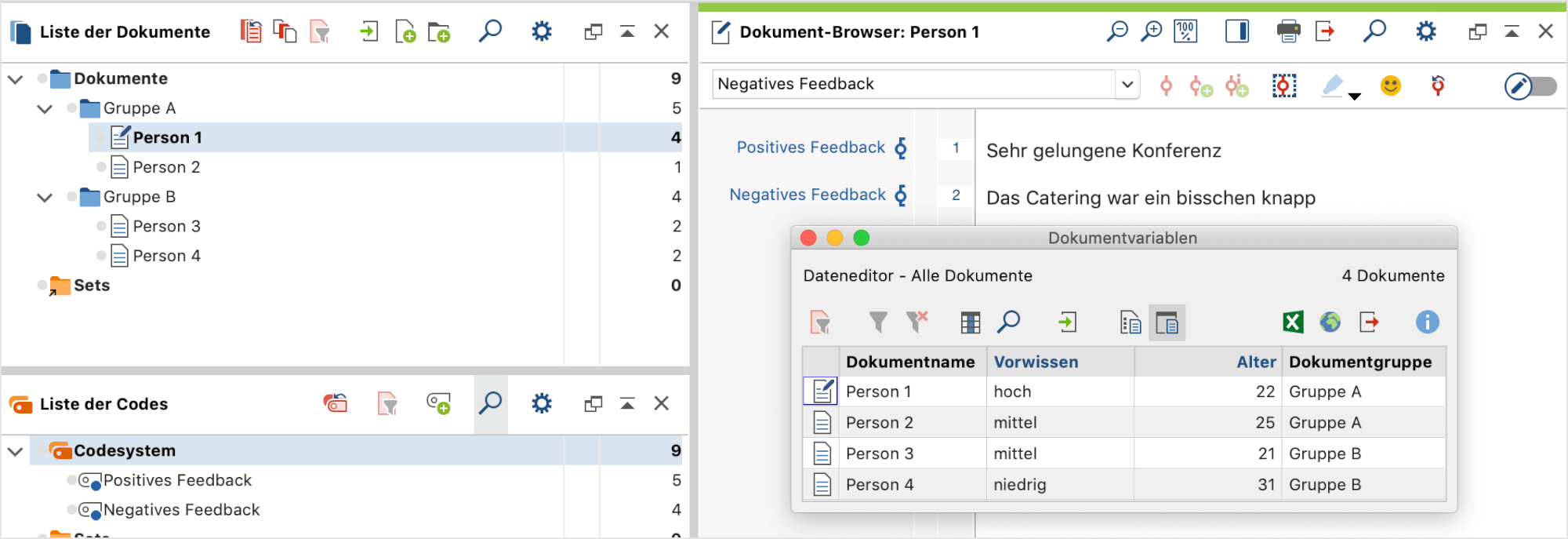
Task: Open search in Liste der Codes
Action: [x=490, y=404]
